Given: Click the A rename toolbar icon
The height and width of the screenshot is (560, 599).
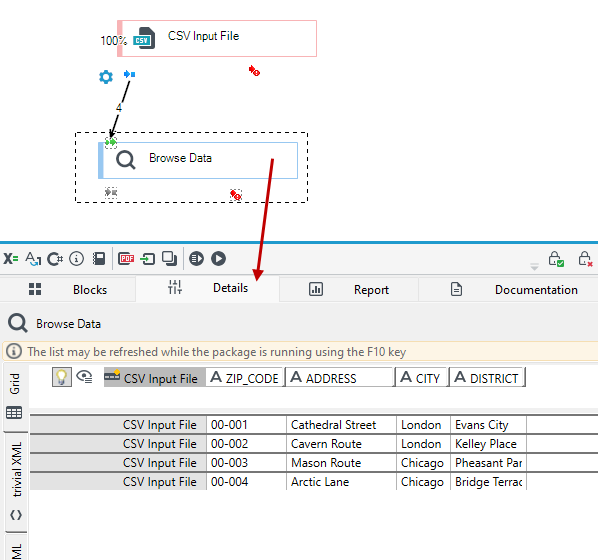Looking at the screenshot, I should (33, 259).
